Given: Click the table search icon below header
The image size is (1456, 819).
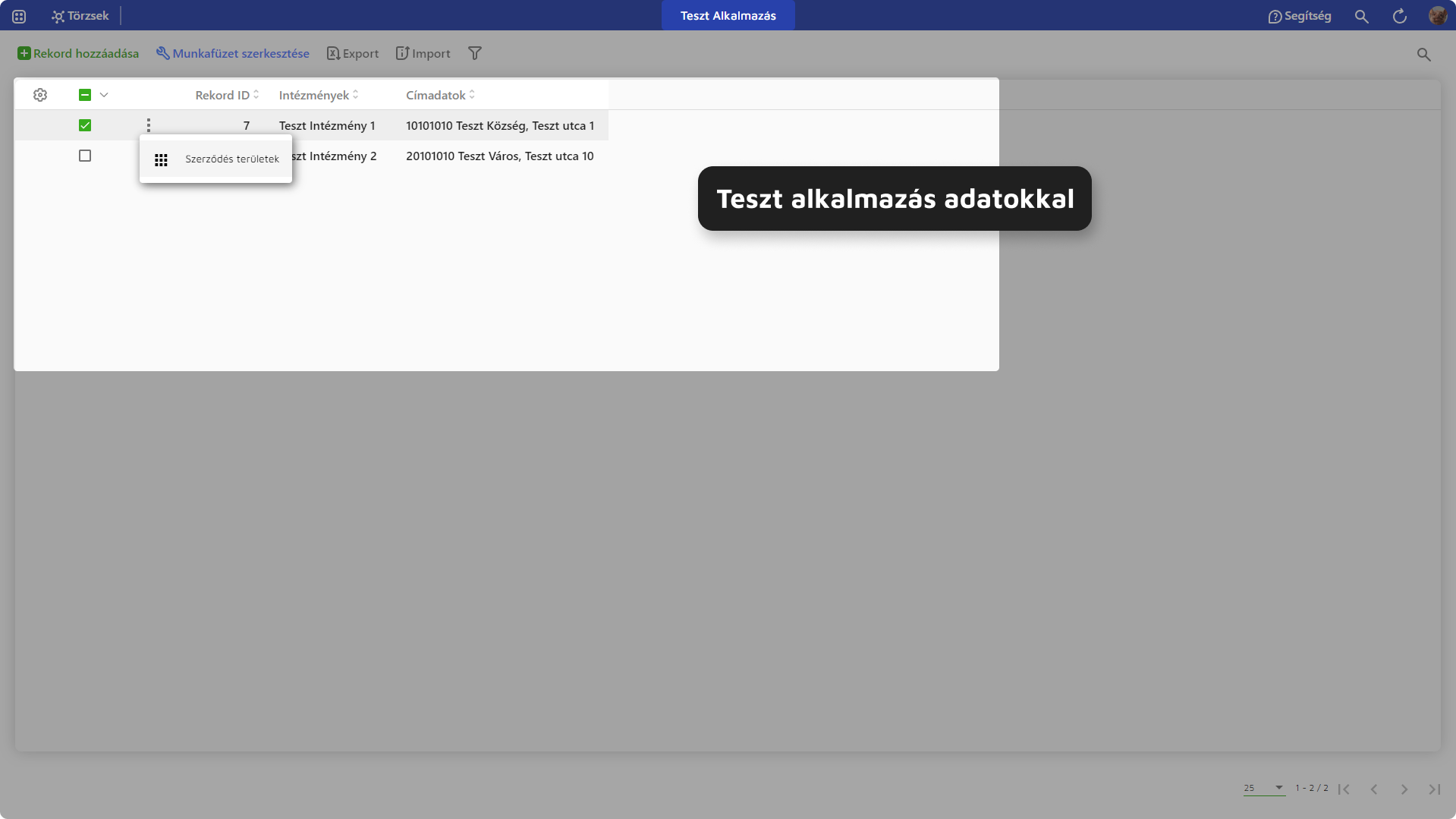Looking at the screenshot, I should 1423,55.
